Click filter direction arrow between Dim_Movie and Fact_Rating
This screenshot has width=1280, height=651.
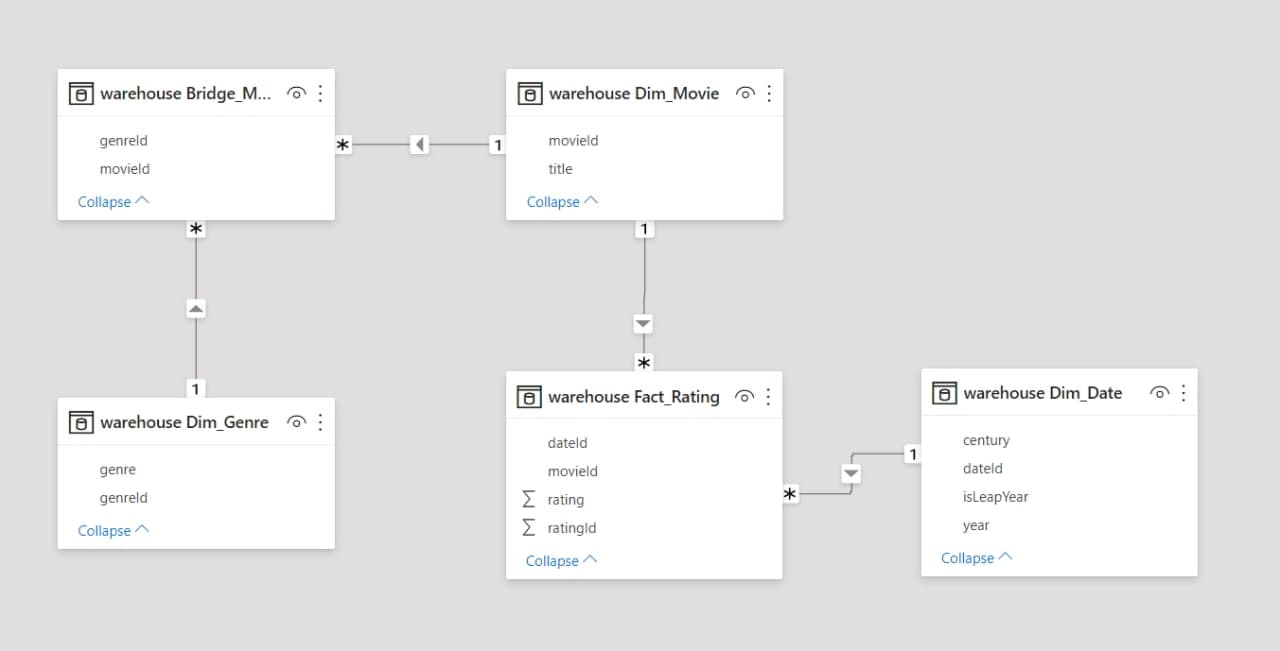click(x=643, y=324)
